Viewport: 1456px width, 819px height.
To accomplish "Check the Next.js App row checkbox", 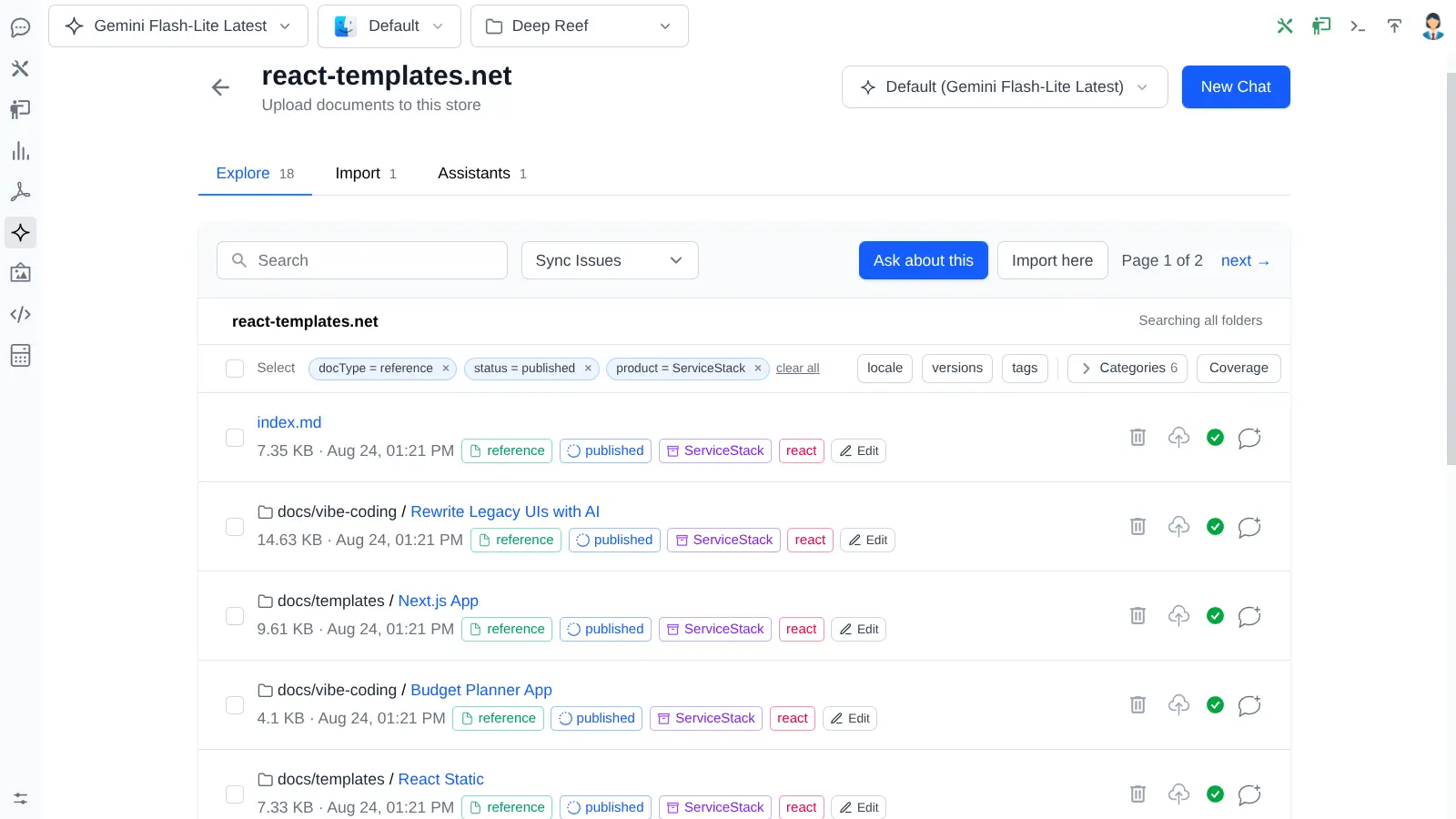I will click(x=235, y=616).
